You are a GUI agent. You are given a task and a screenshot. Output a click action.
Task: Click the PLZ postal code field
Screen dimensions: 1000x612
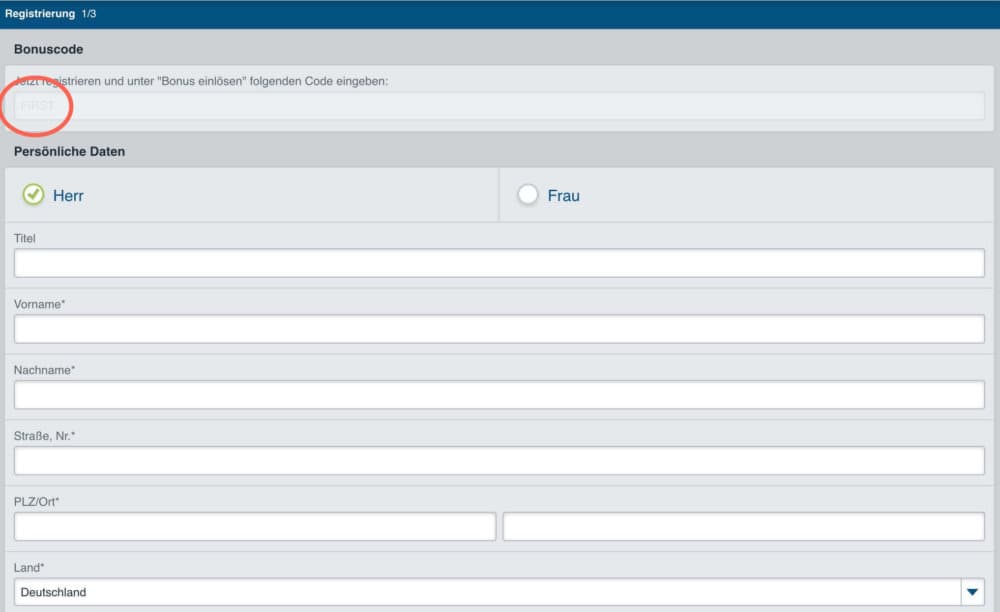[255, 527]
